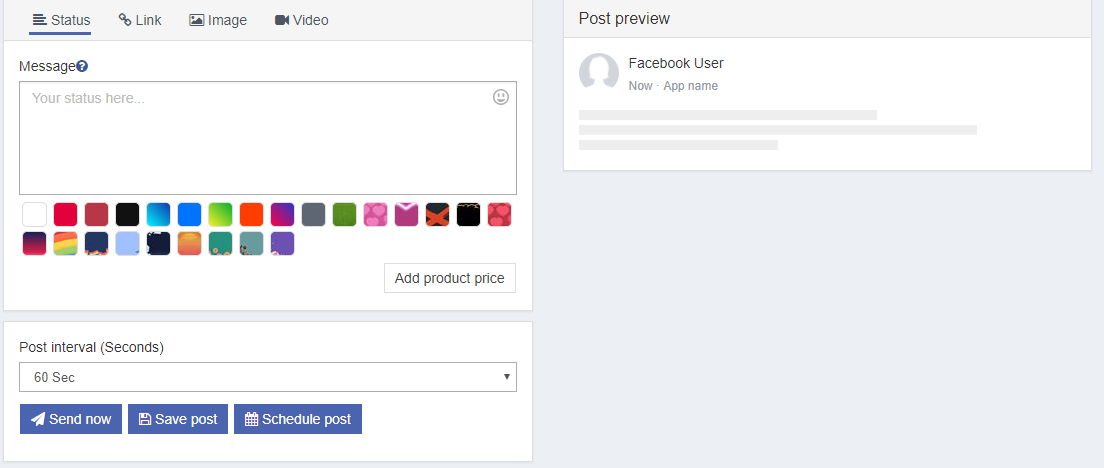Open the emoji picker smiley icon
The image size is (1104, 468).
tap(501, 97)
